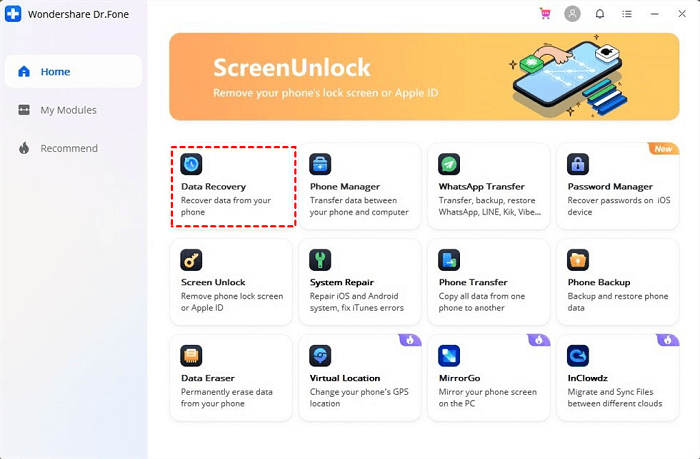Click the WhatsApp Transfer icon
This screenshot has height=459, width=700.
pos(449,164)
